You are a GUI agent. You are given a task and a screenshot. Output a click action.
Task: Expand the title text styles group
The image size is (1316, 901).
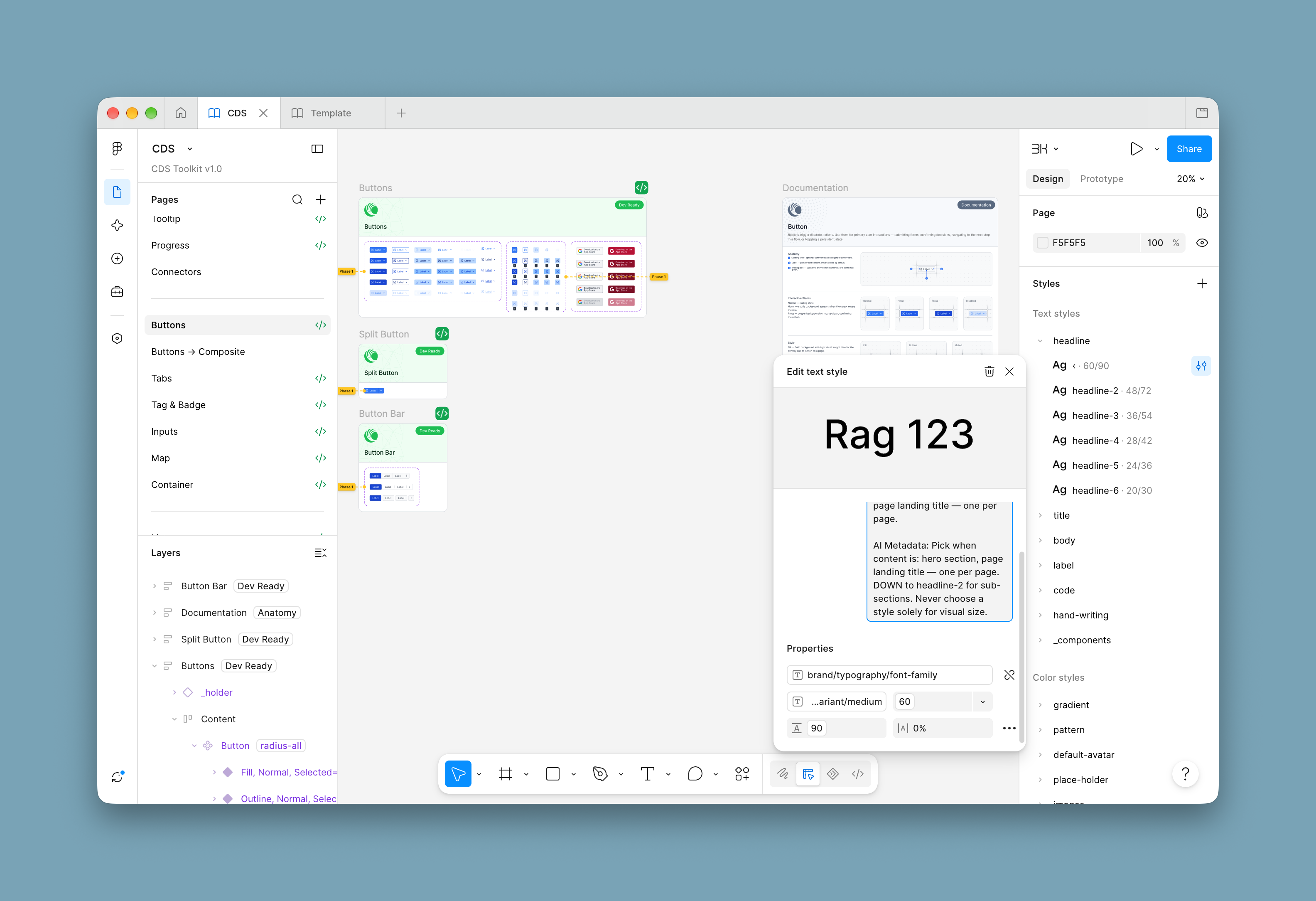point(1040,515)
